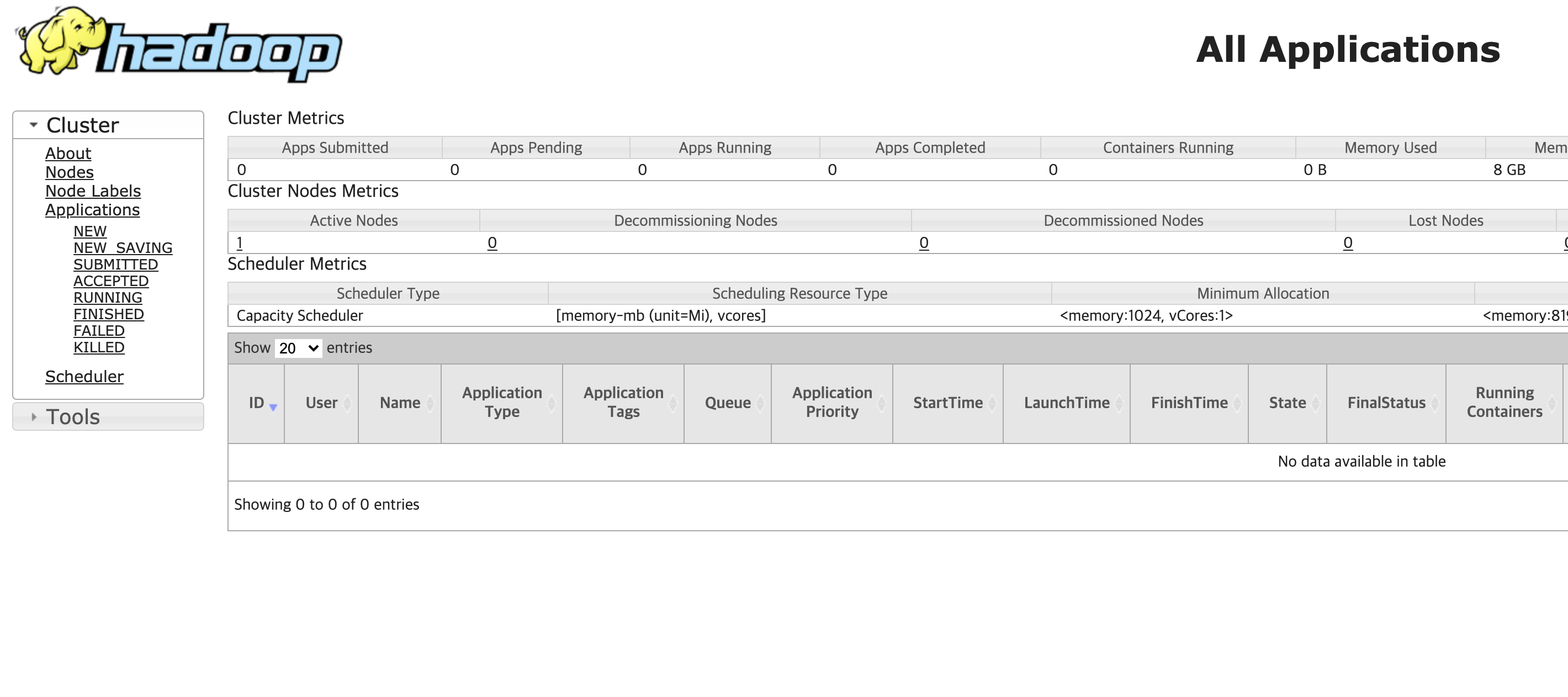Show FINISHED applications
Screen dimensions: 1568x697
109,314
